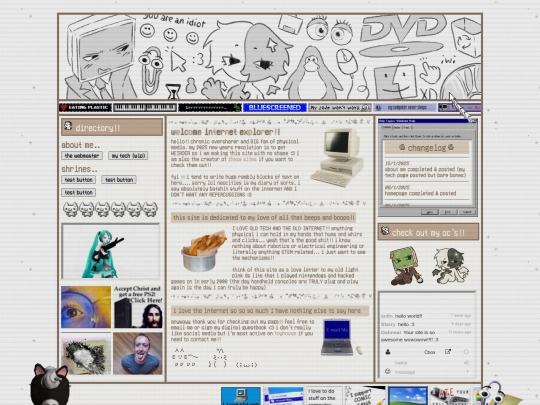Click changelog entry 'about me completed & posted'

pos(425,172)
